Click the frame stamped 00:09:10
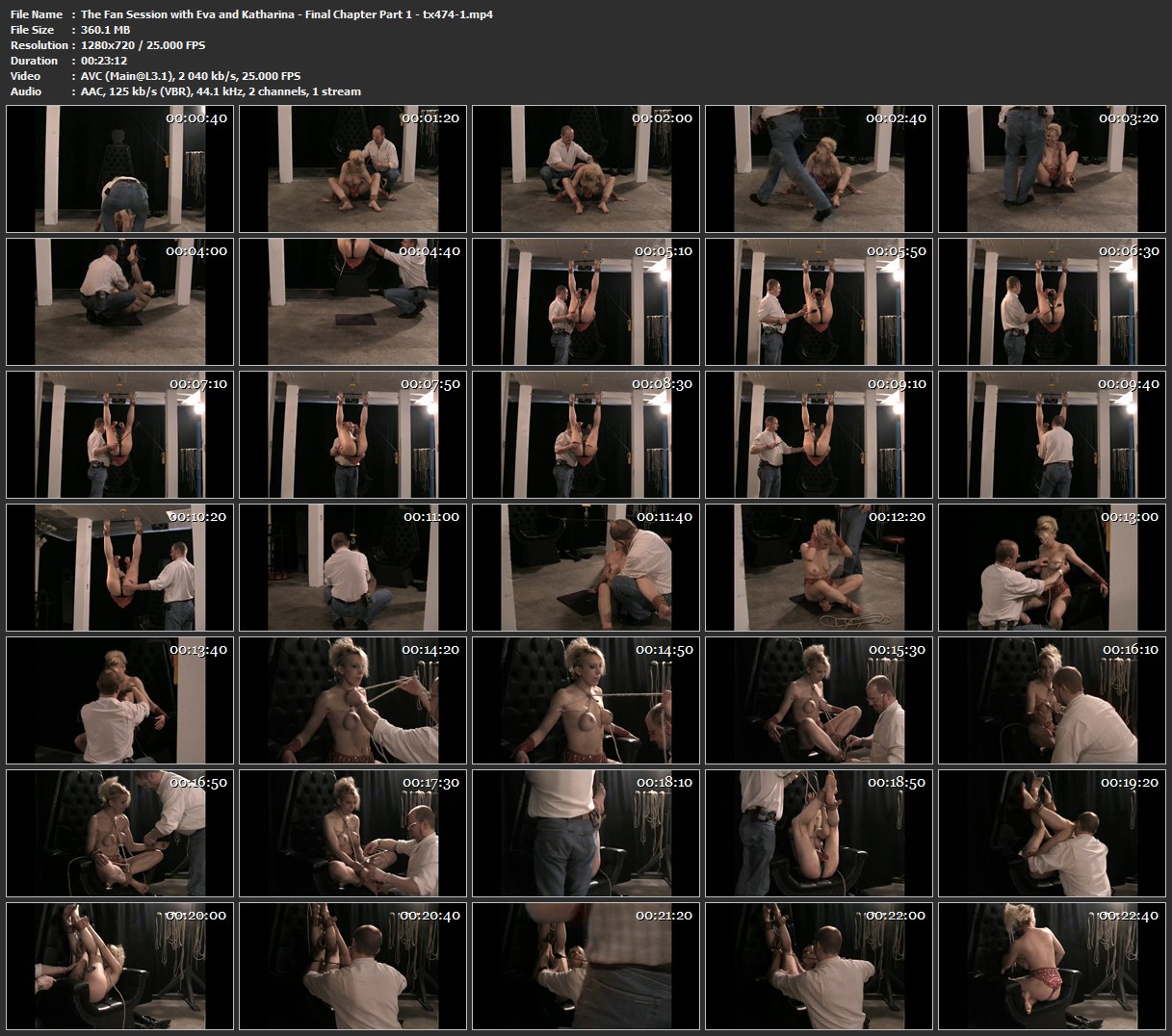Viewport: 1172px width, 1036px height. 820,435
